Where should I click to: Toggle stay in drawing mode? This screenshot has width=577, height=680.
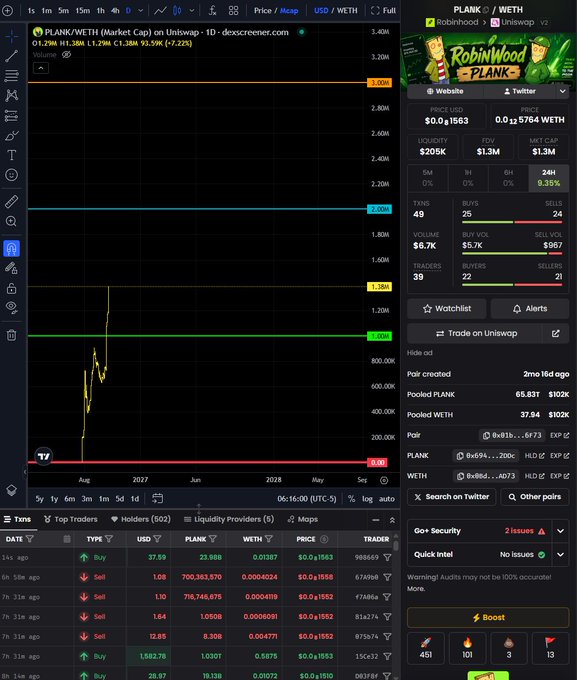click(12, 268)
